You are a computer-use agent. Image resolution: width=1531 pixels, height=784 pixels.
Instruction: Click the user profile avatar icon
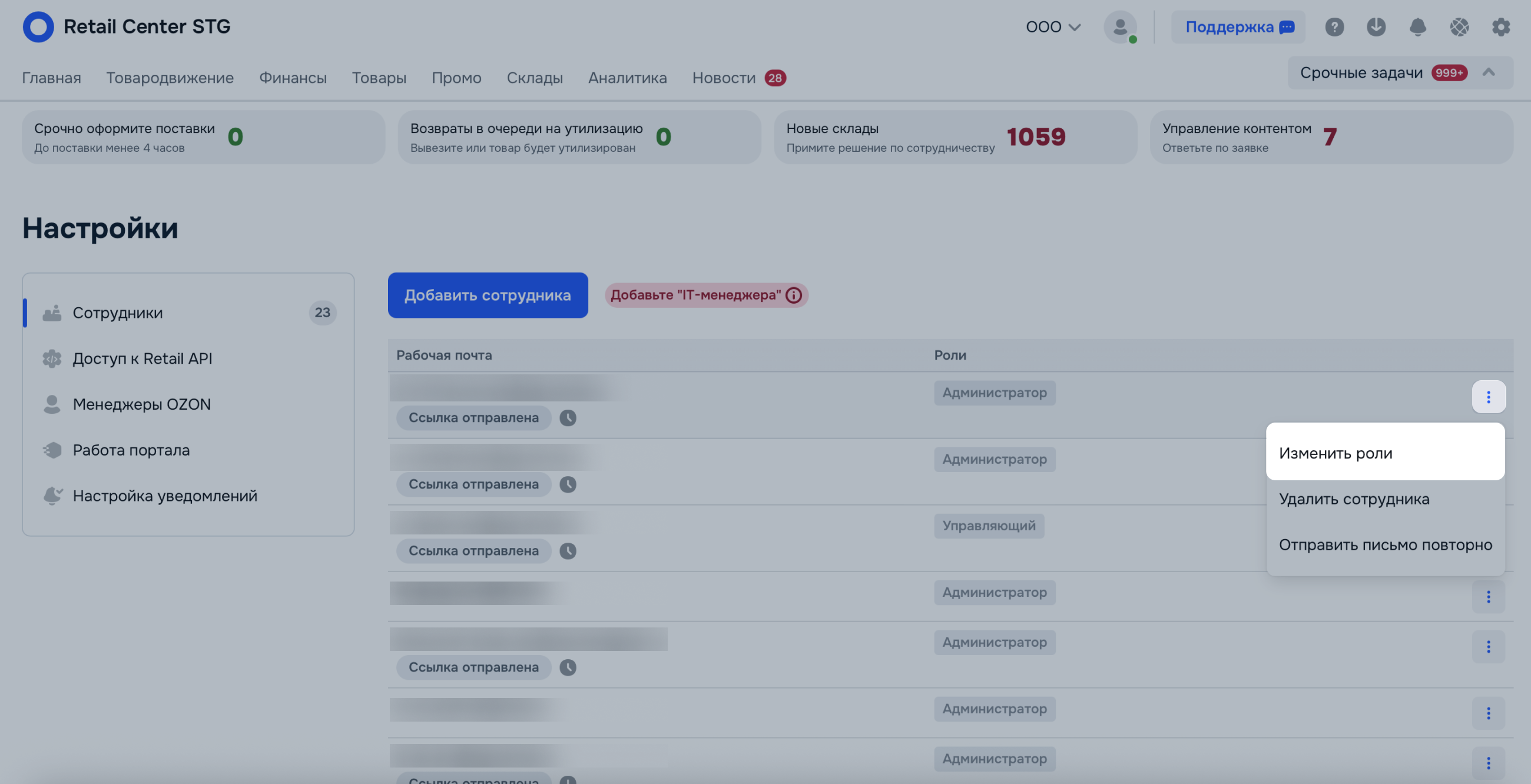point(1120,26)
